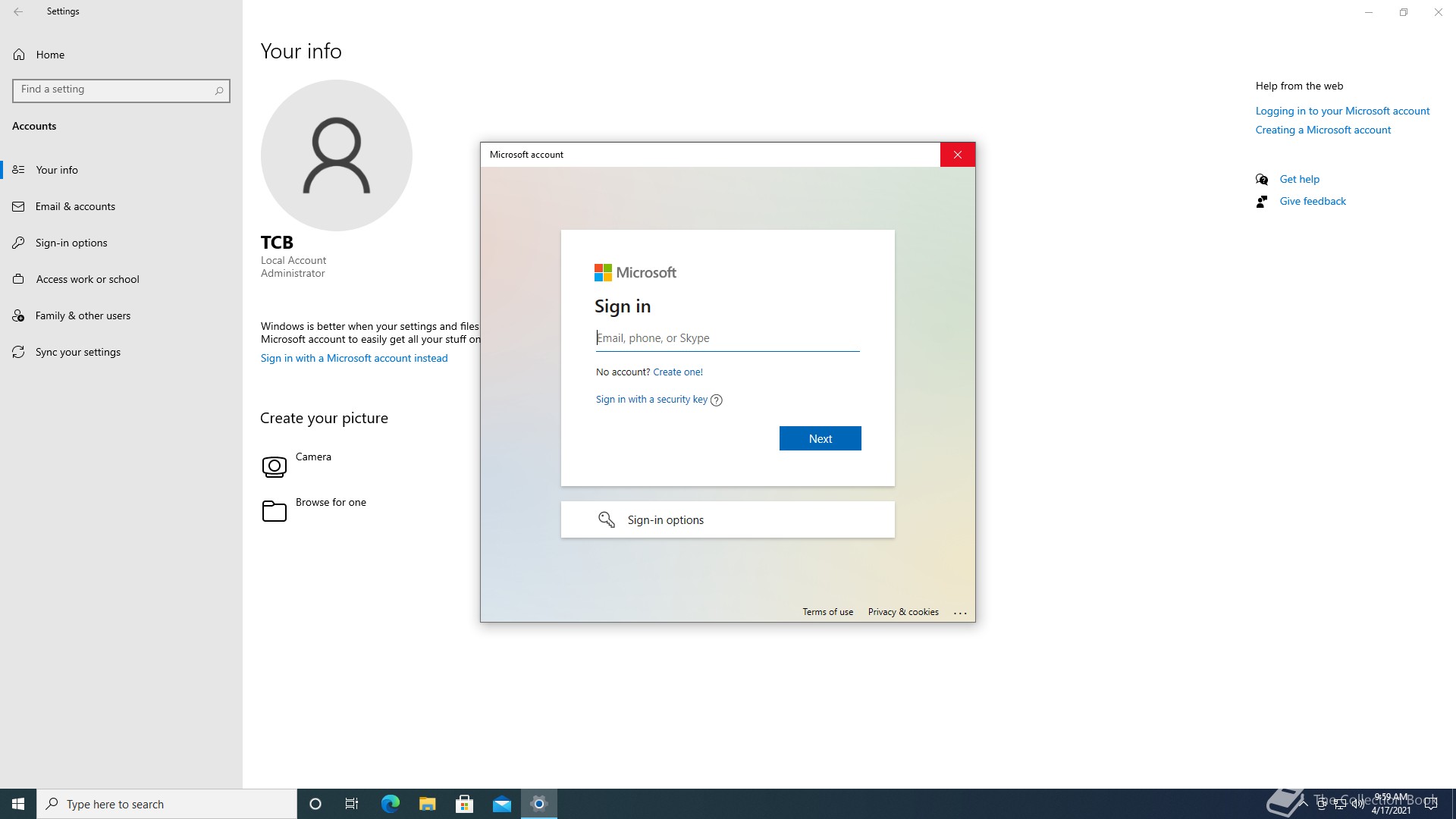Open Microsoft Store from the taskbar

click(x=464, y=804)
